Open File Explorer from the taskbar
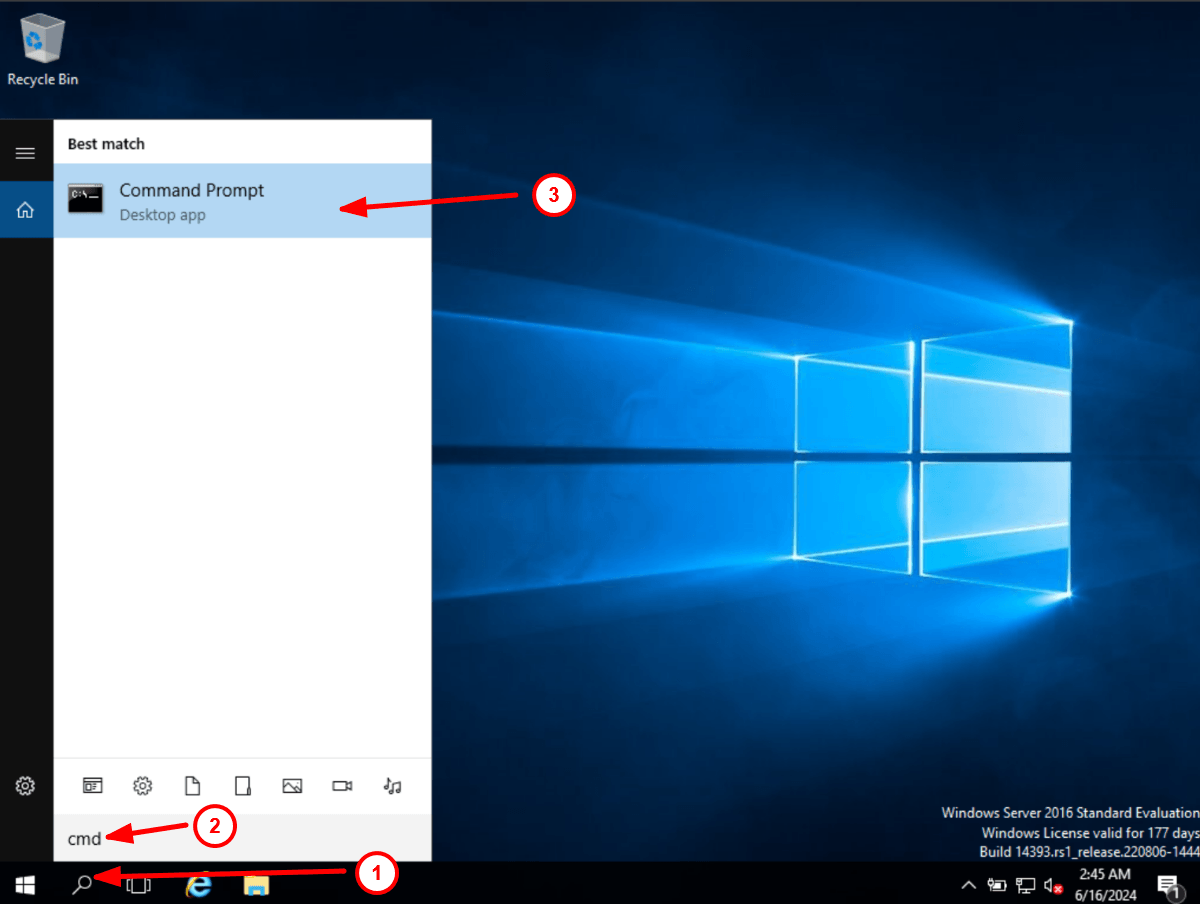The image size is (1200, 904). click(256, 885)
